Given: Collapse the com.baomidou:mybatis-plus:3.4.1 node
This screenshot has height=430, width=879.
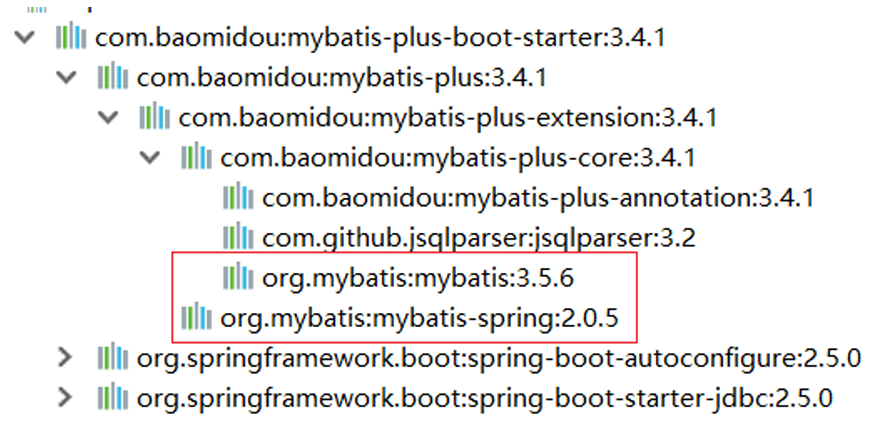Looking at the screenshot, I should (67, 78).
